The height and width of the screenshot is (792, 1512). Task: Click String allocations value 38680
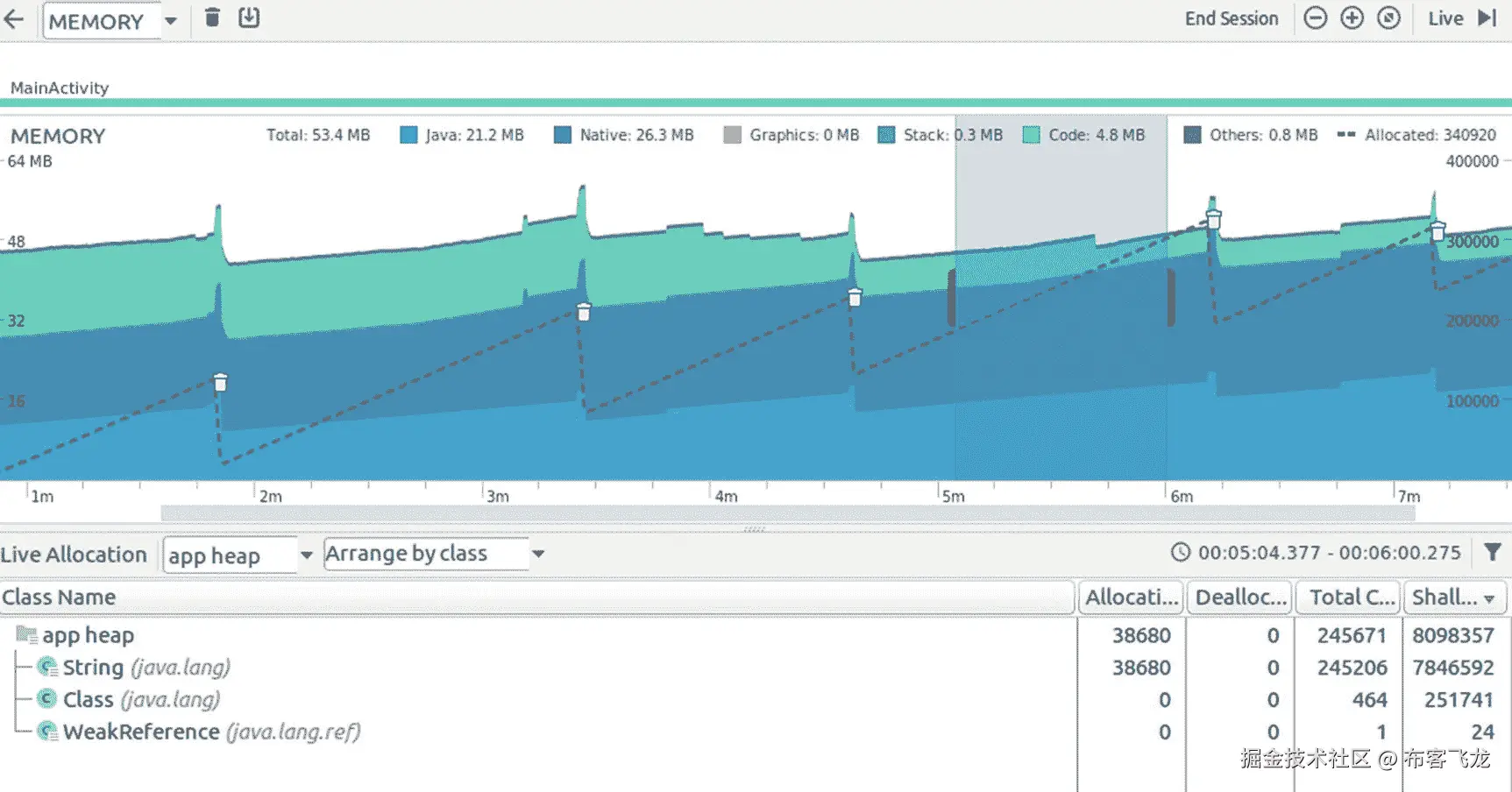(1141, 668)
